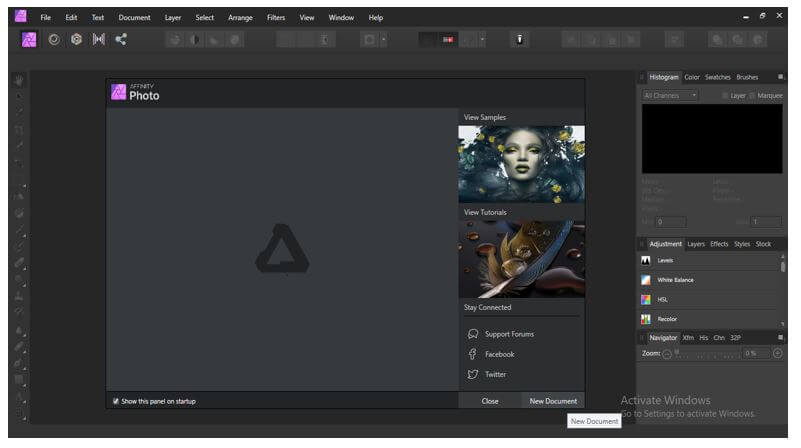Click the White Balance adjustment icon

(x=646, y=280)
